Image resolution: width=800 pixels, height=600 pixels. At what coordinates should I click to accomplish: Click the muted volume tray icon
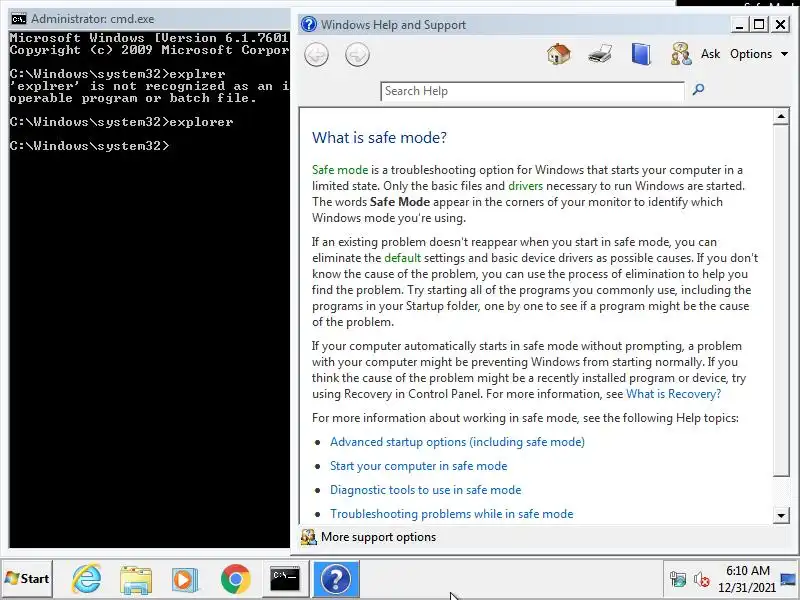pyautogui.click(x=702, y=579)
